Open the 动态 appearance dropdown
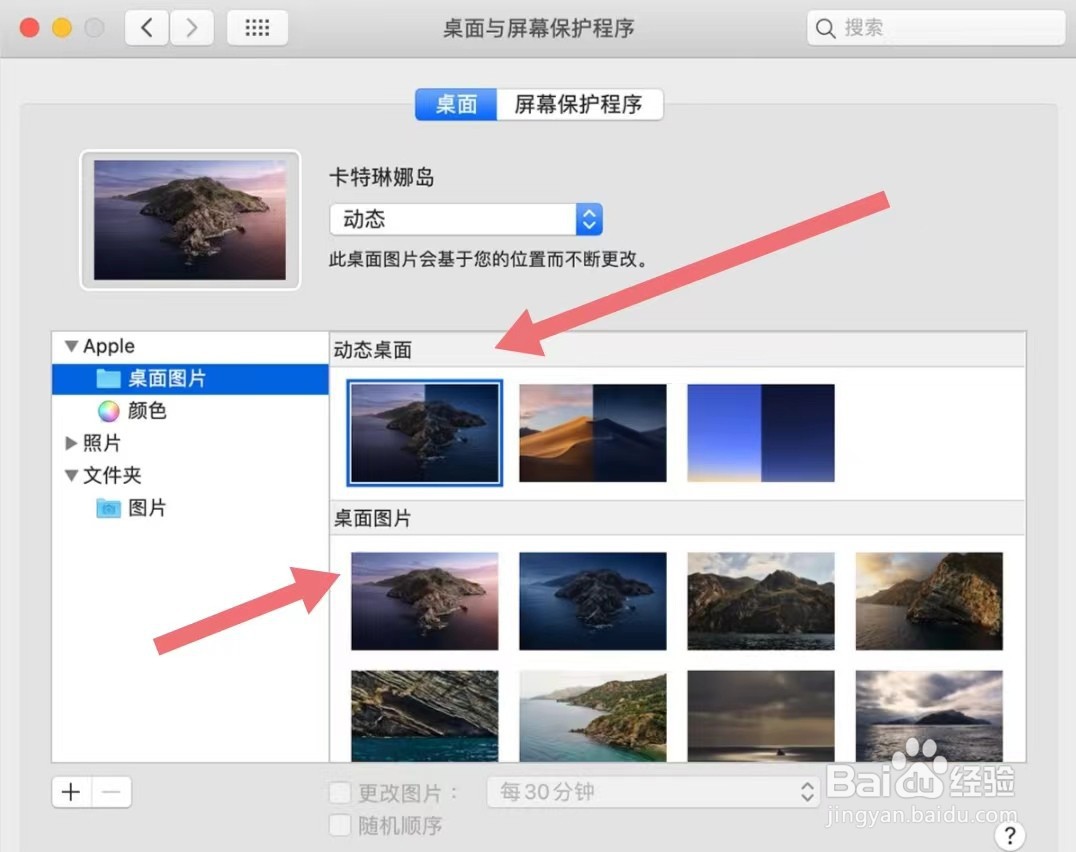Viewport: 1076px width, 852px height. (466, 220)
